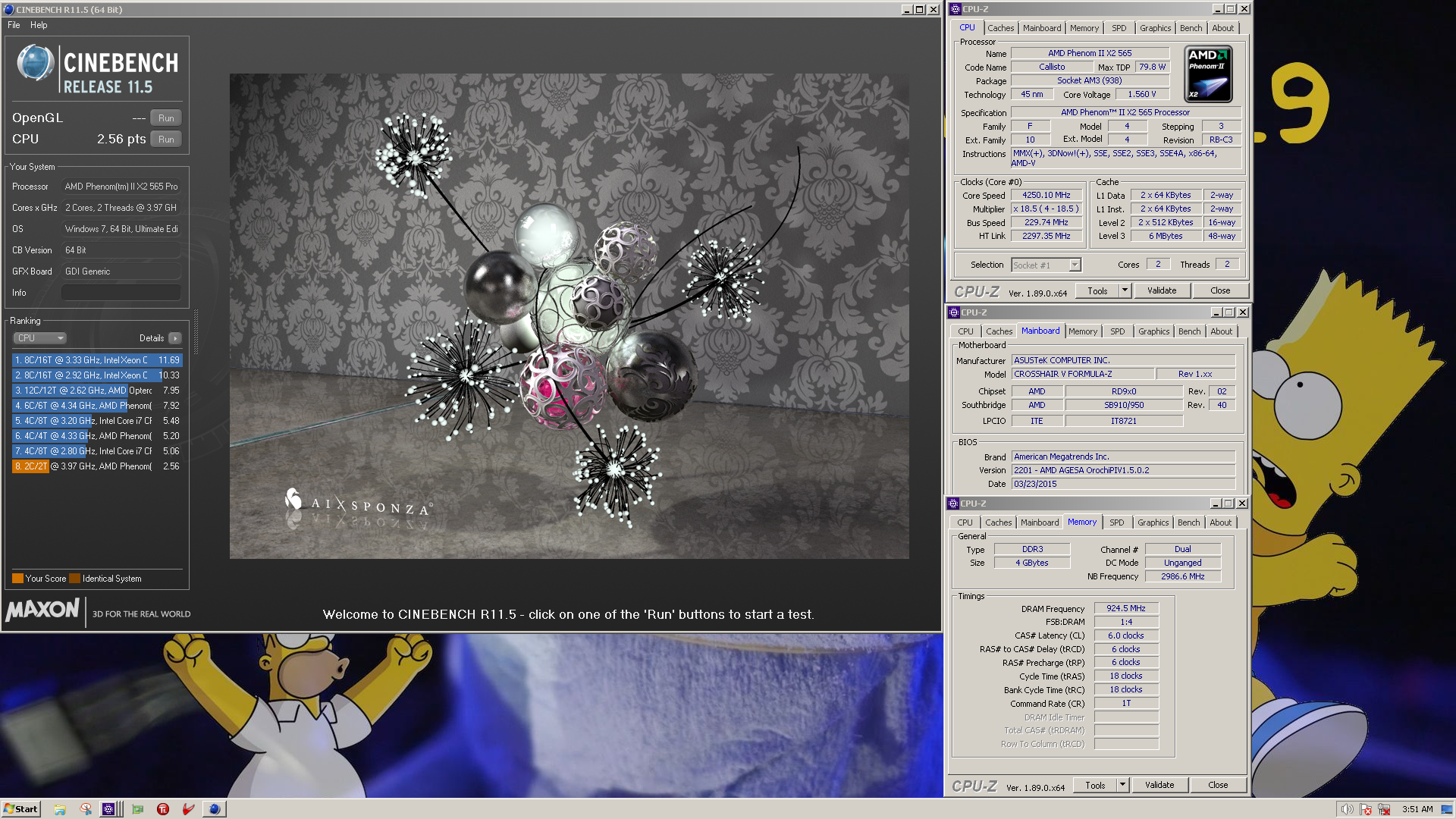Click the network disconnected tray icon

(1384, 809)
